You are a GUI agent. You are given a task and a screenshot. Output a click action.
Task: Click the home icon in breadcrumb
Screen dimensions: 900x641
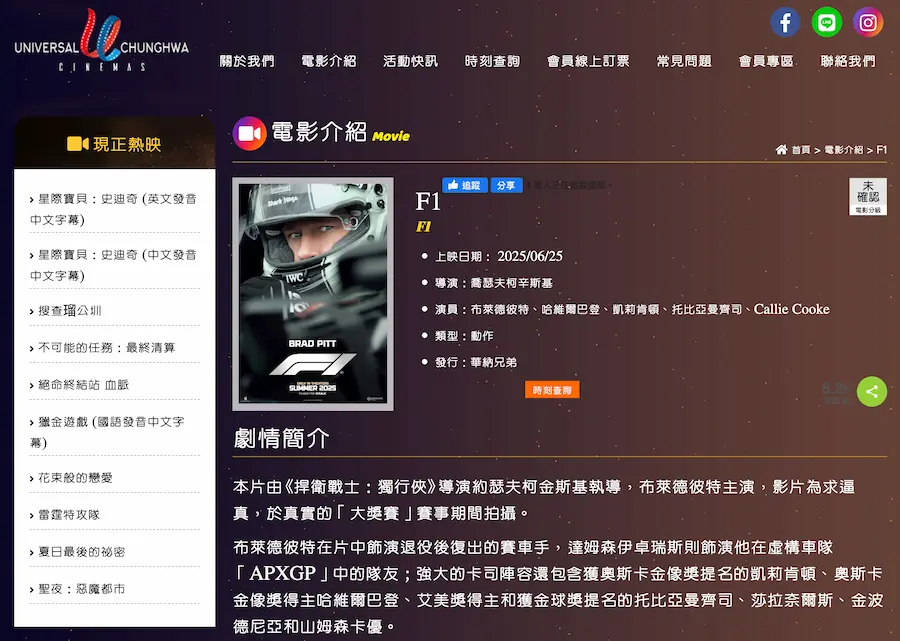tap(781, 150)
